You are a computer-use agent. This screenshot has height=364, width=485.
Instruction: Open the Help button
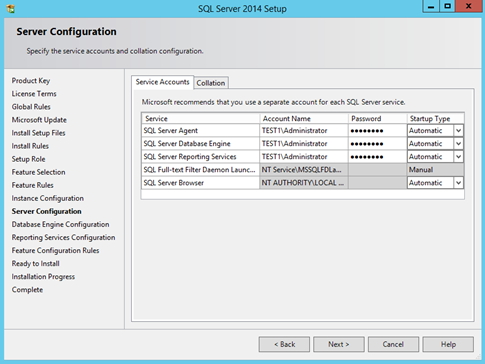[x=448, y=344]
